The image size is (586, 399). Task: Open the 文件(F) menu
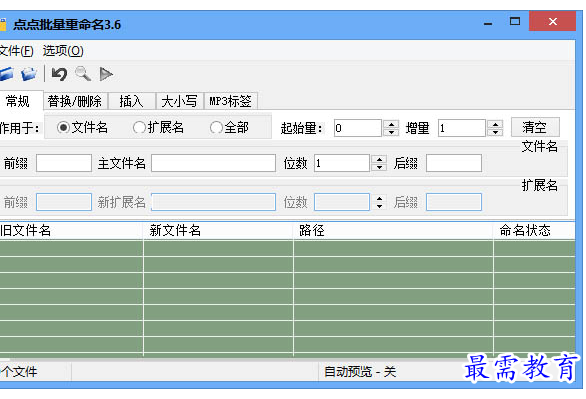[16, 50]
